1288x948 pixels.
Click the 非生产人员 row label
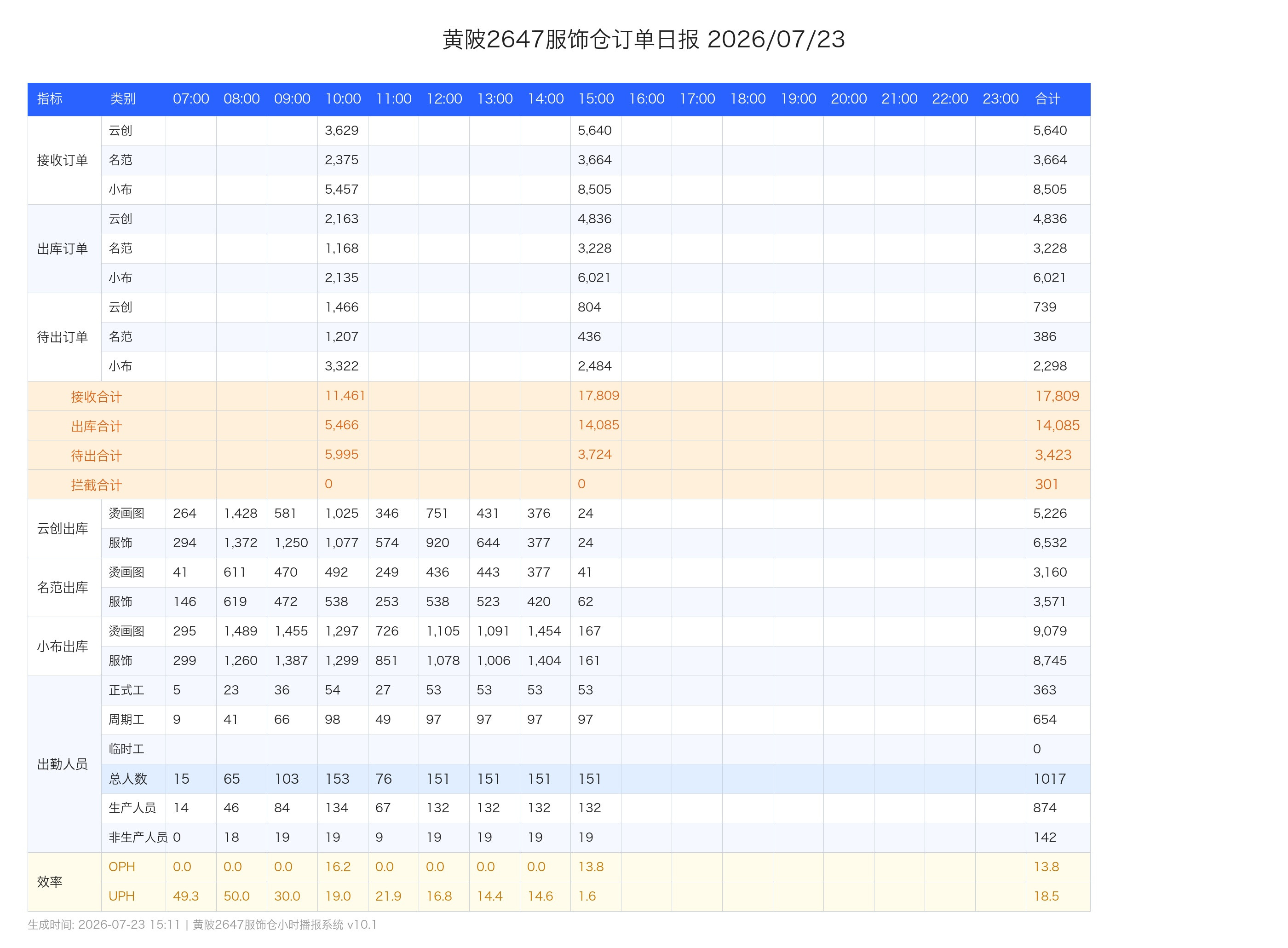(138, 837)
